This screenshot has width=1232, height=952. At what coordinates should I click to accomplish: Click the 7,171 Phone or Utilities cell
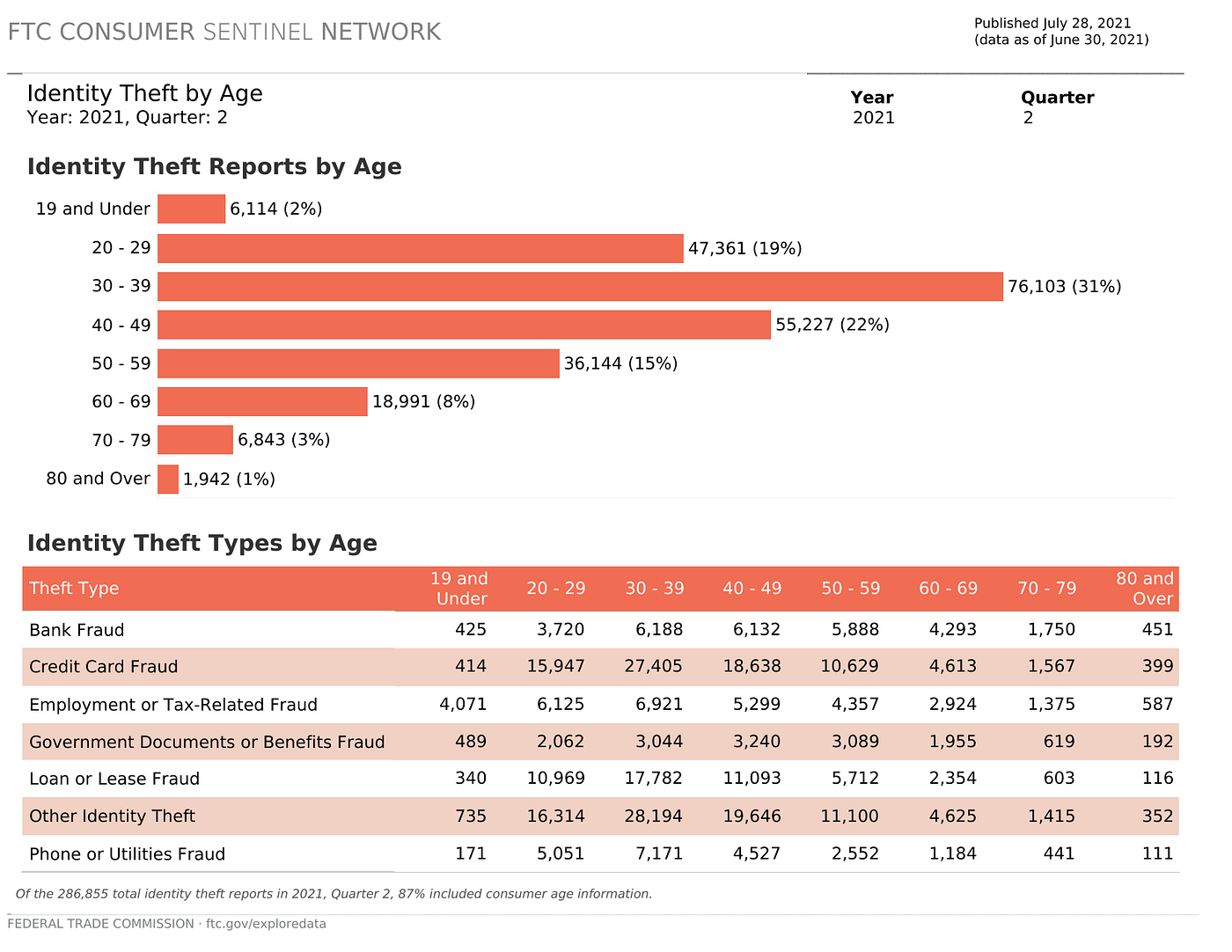(659, 854)
